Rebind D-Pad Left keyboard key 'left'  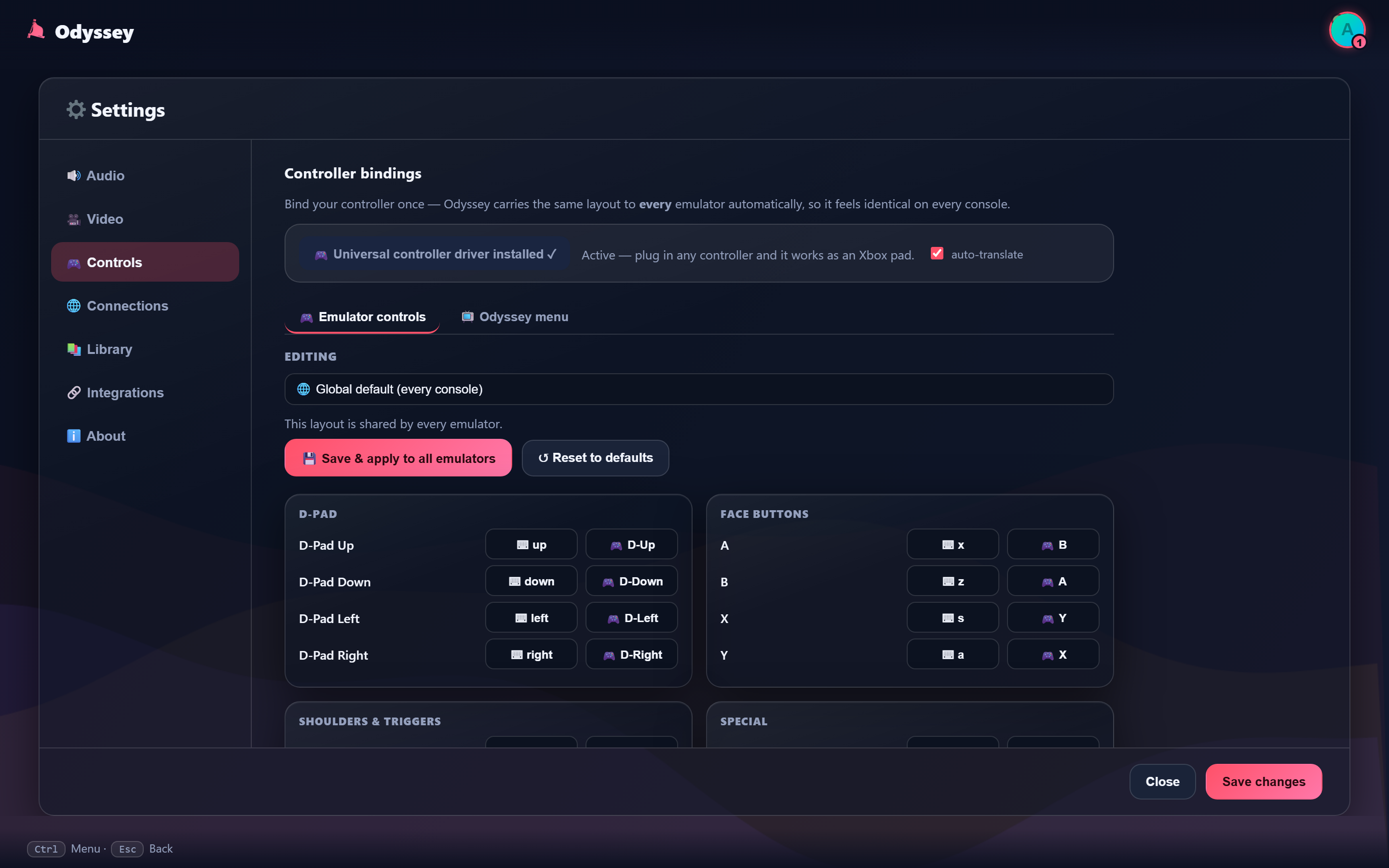[531, 618]
